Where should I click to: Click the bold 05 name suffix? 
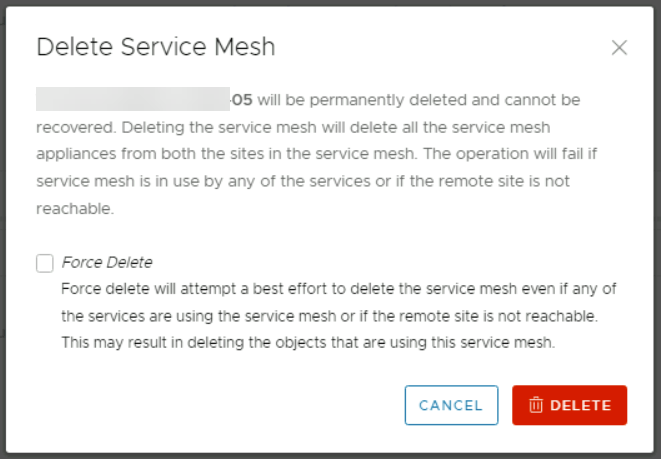click(x=242, y=100)
